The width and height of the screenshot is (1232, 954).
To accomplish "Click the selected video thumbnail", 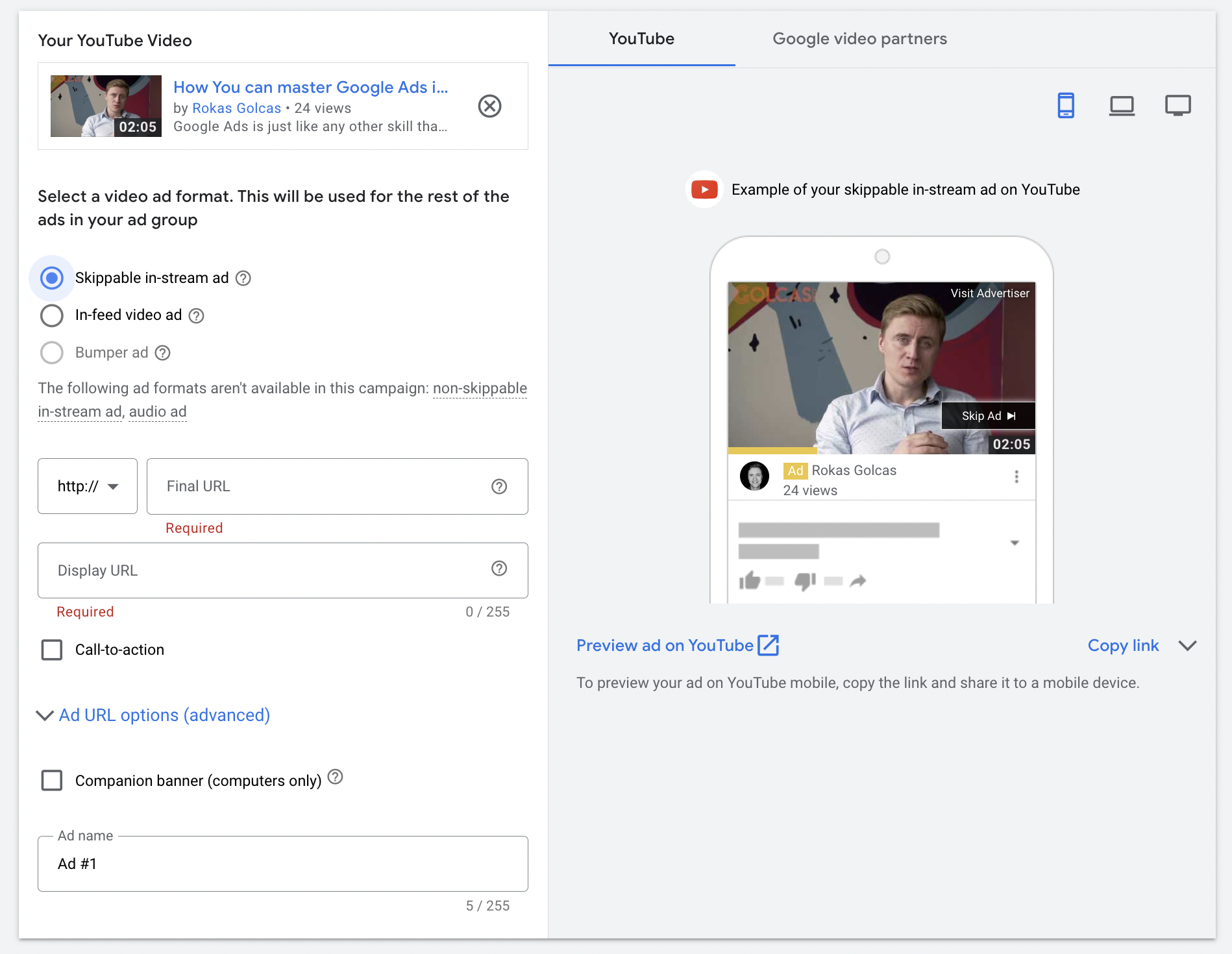I will coord(106,106).
